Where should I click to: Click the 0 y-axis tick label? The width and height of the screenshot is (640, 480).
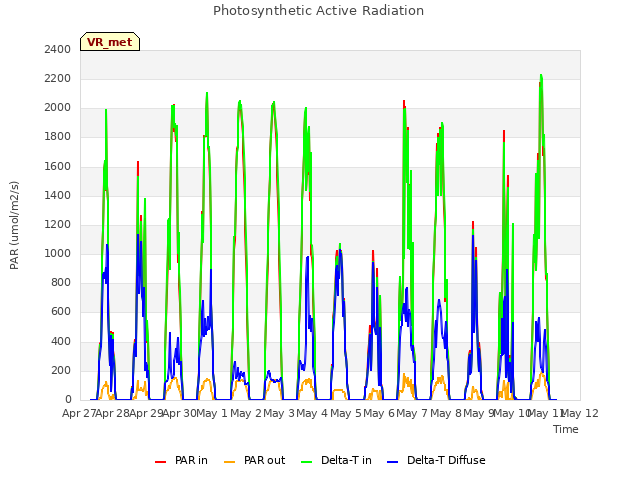coord(68,400)
